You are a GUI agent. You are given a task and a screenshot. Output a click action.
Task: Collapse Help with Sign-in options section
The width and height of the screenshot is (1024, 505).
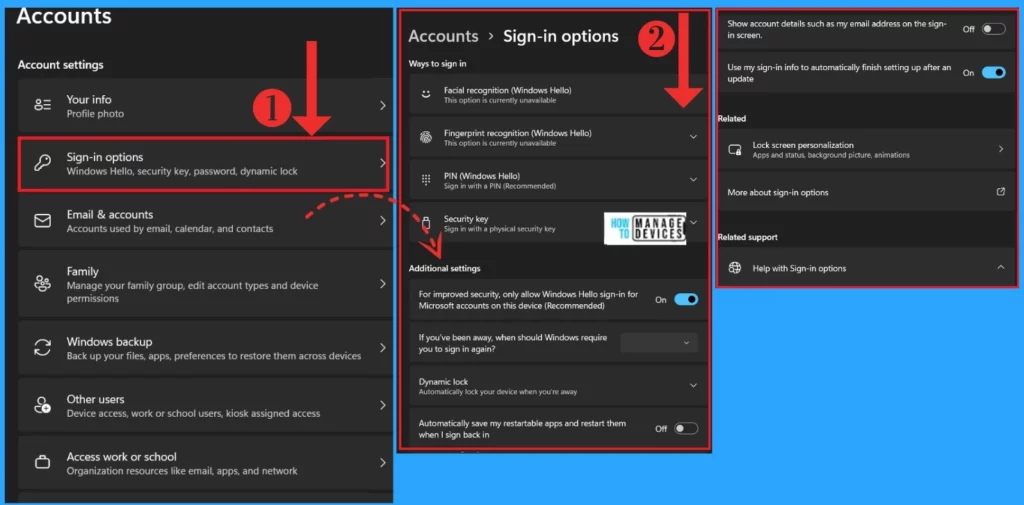pyautogui.click(x=1000, y=267)
